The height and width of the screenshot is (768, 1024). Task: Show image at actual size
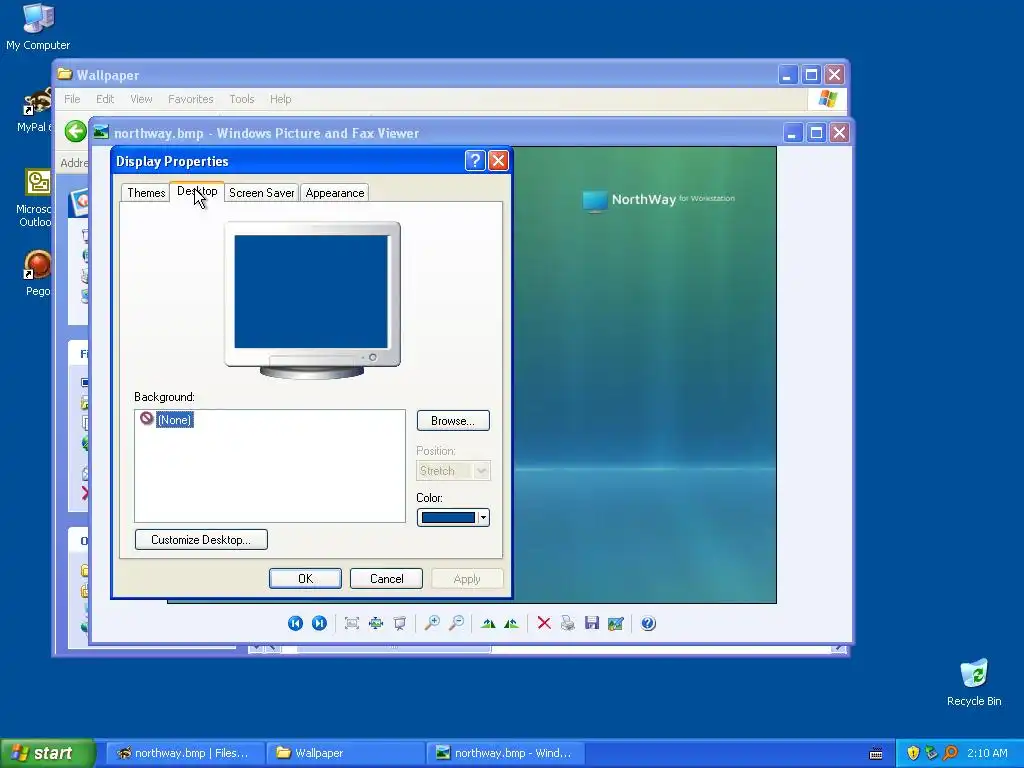[376, 623]
